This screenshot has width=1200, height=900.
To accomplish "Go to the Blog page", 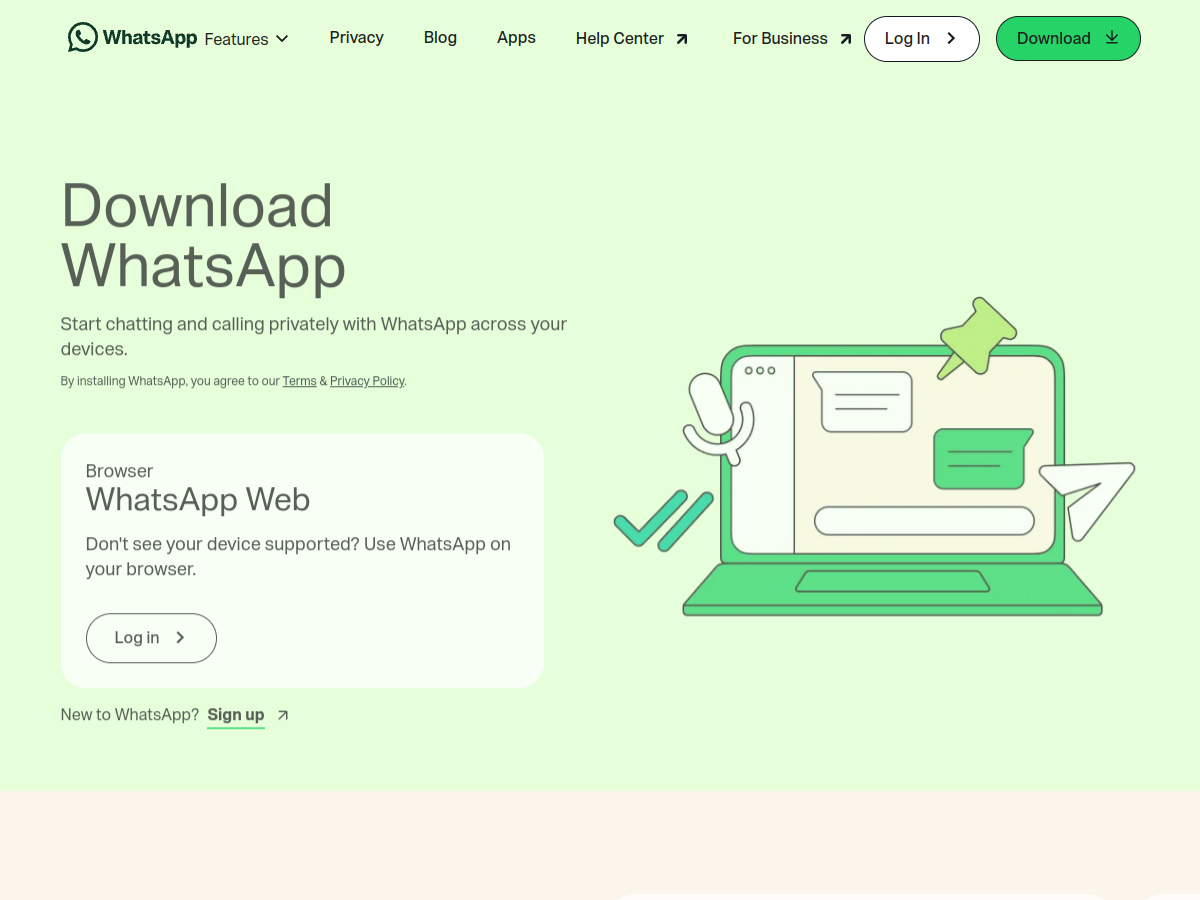I will [x=440, y=38].
